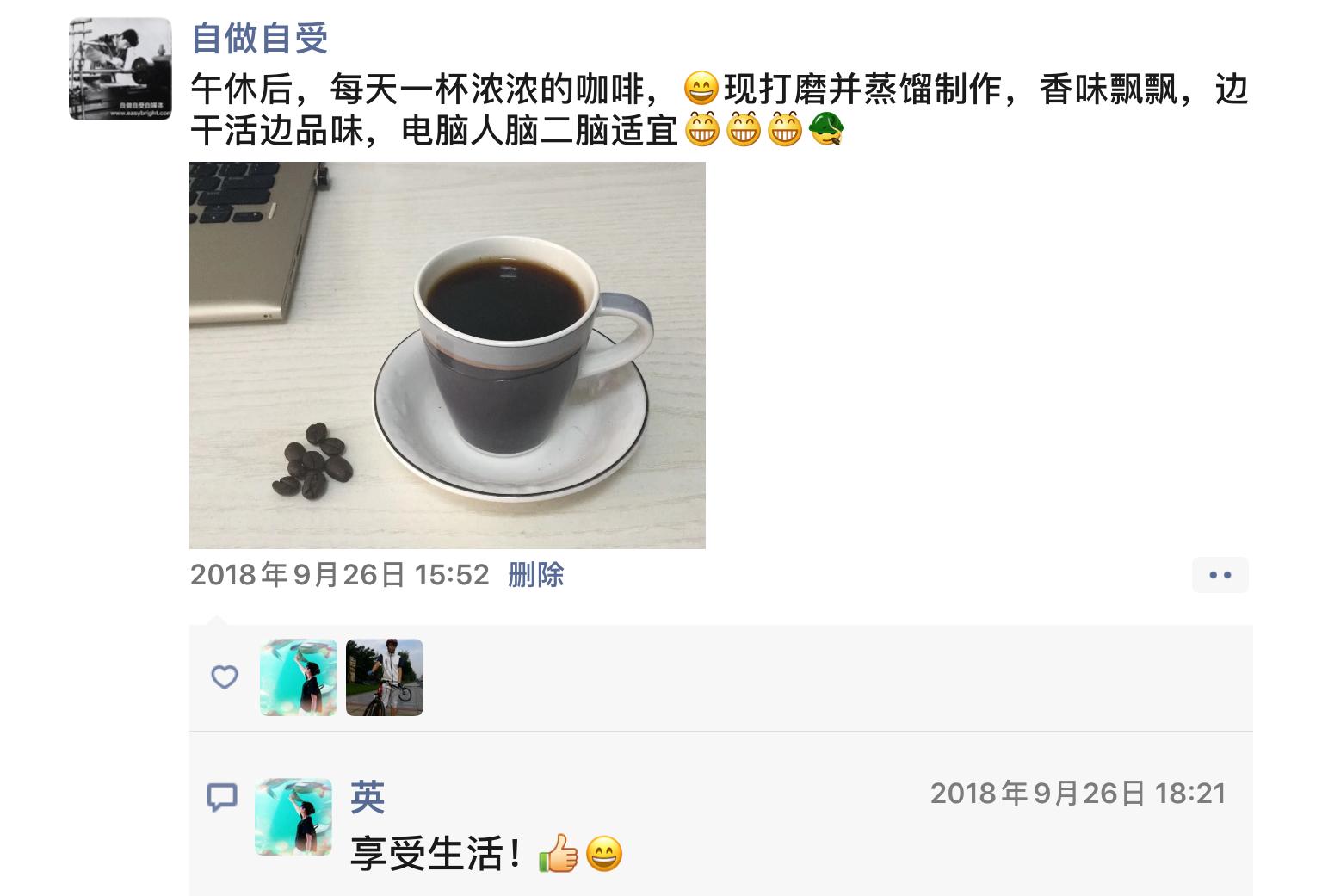Click the 删除 delete link
The width and height of the screenshot is (1322, 896).
[x=535, y=575]
